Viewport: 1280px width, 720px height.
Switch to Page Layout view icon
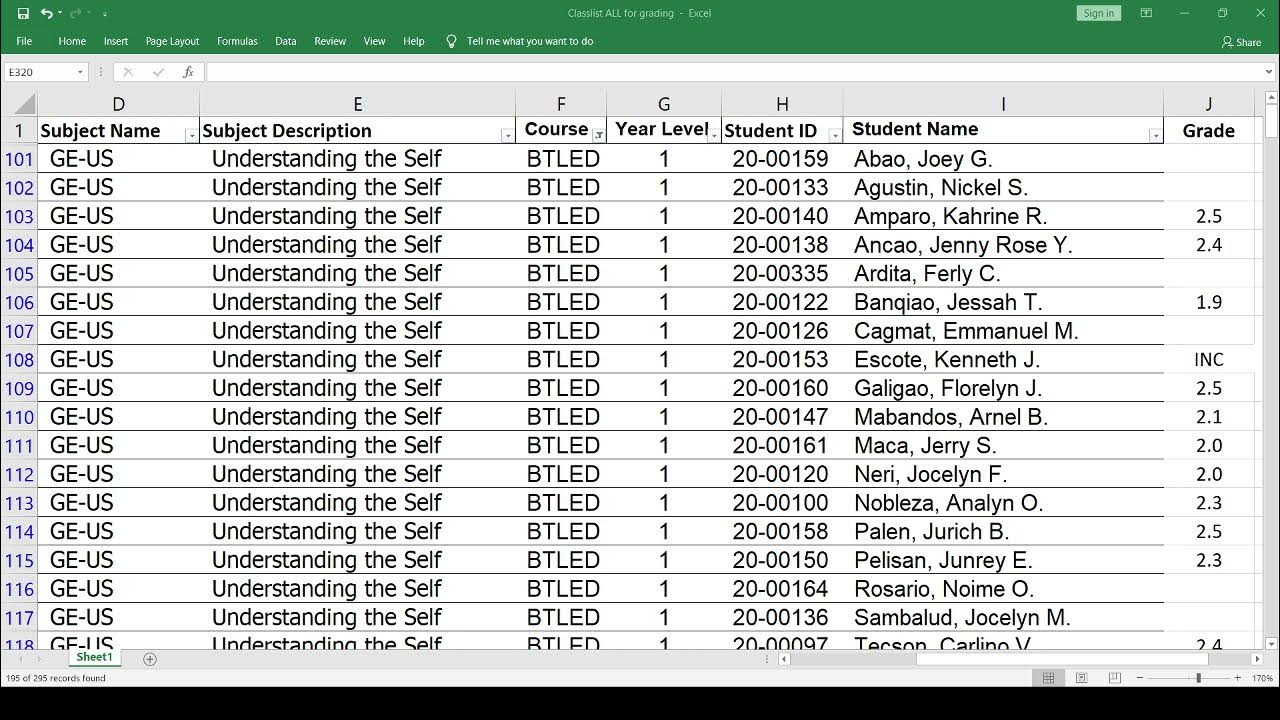click(x=1081, y=678)
